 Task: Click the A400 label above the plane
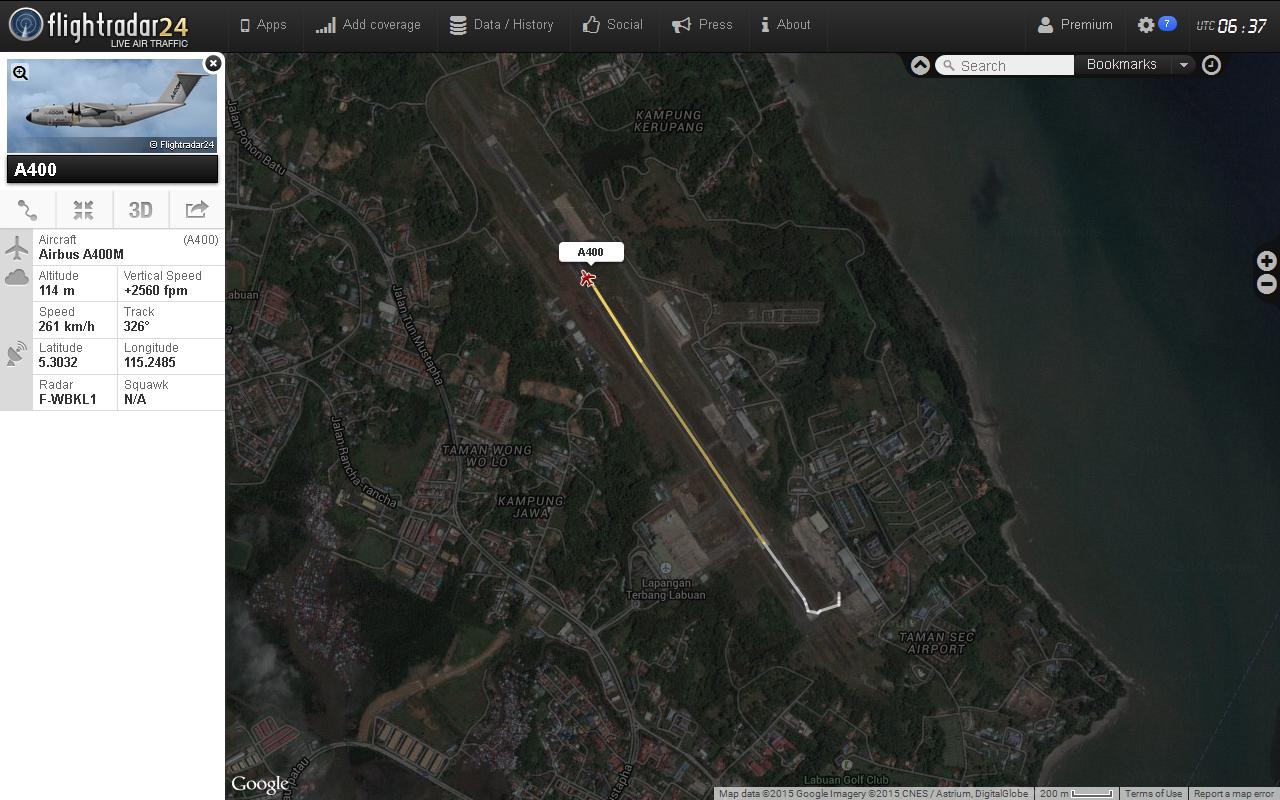[591, 252]
